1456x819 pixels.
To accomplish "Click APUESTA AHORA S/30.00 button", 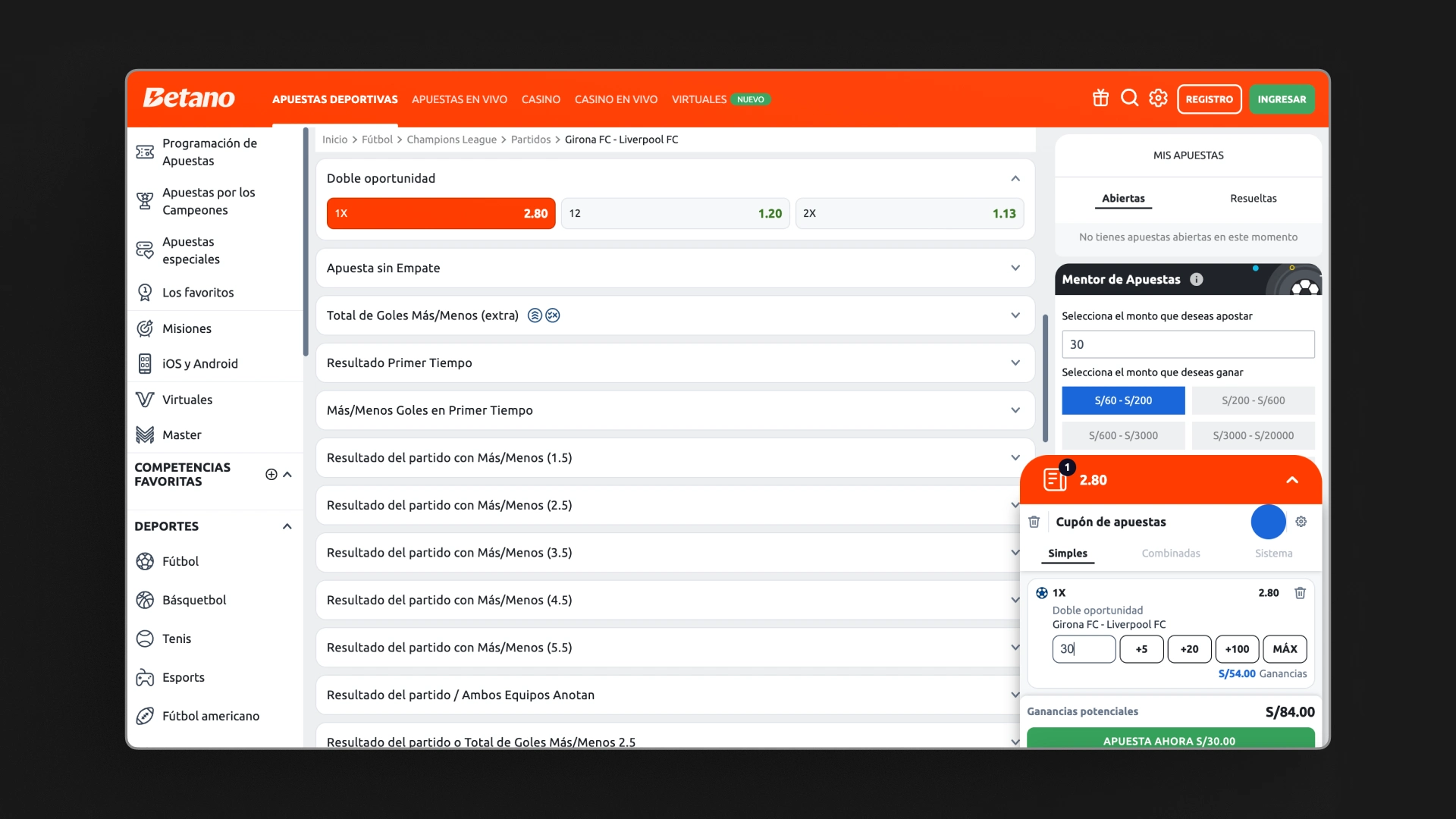I will tap(1170, 738).
